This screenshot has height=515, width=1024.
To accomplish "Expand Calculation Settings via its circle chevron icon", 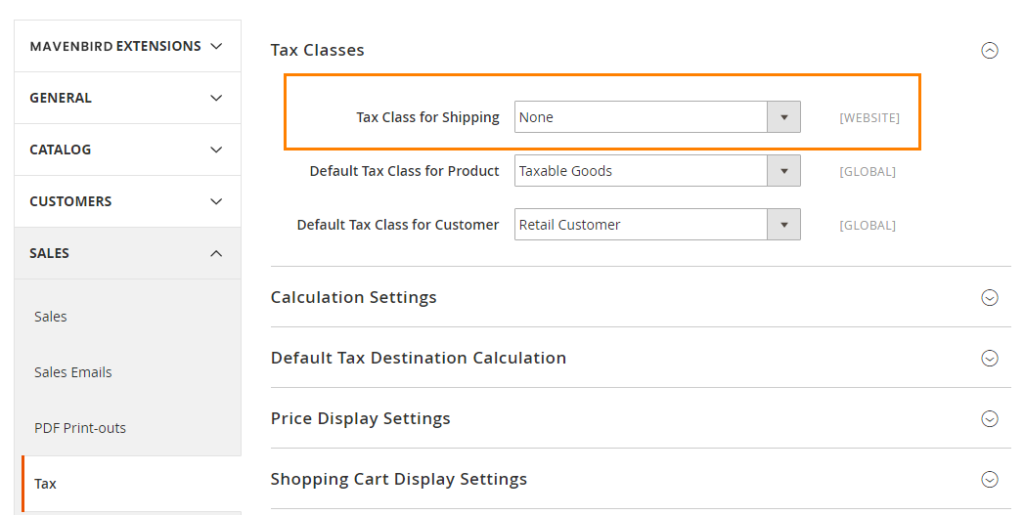I will tap(989, 297).
